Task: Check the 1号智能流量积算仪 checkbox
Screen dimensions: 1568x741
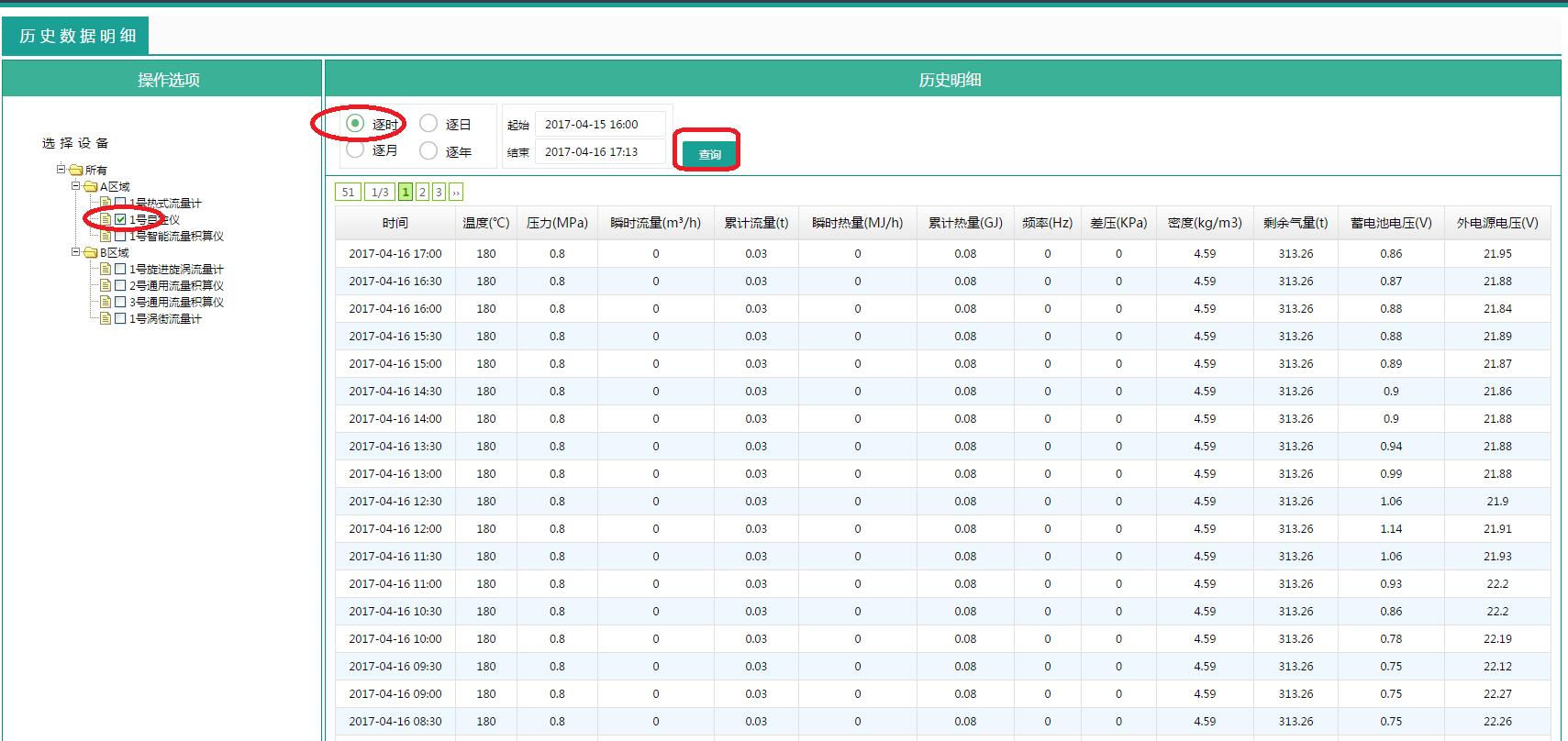Action: pyautogui.click(x=120, y=236)
